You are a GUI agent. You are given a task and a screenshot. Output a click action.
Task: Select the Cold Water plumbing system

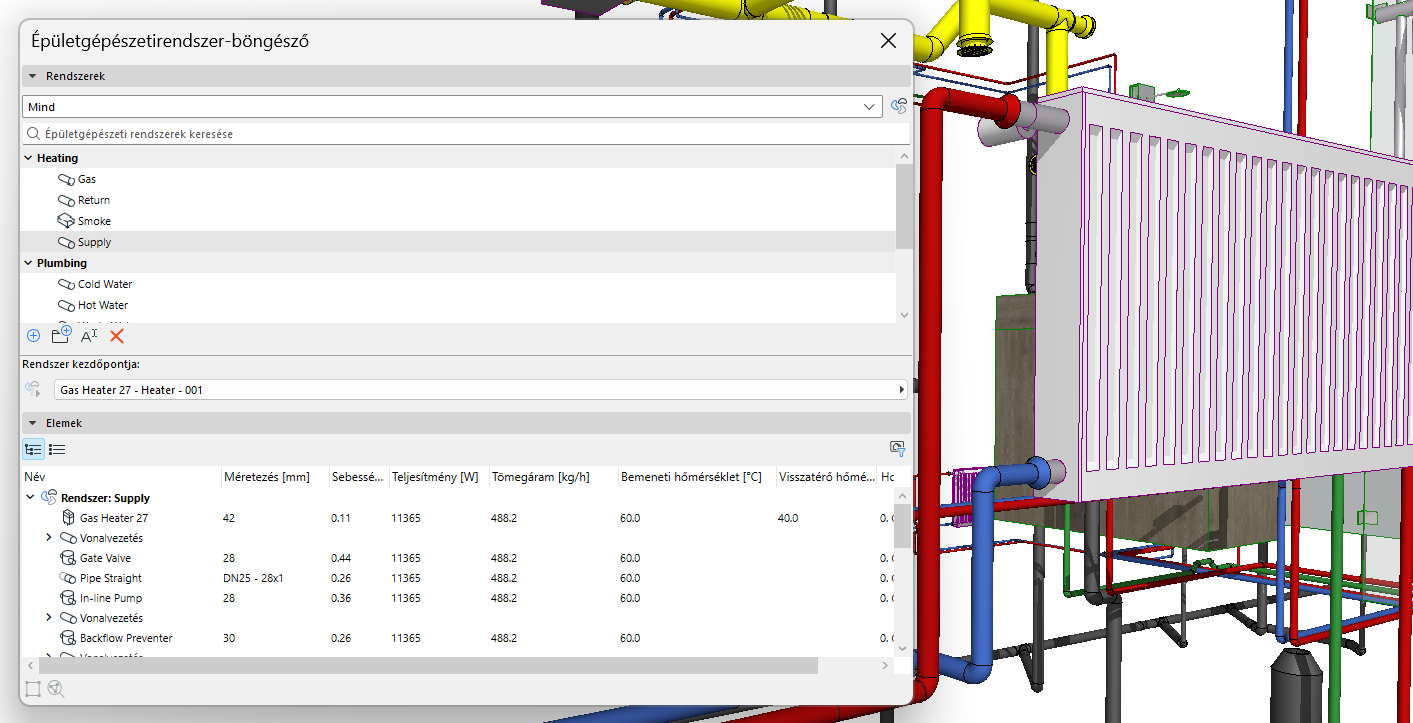point(105,284)
